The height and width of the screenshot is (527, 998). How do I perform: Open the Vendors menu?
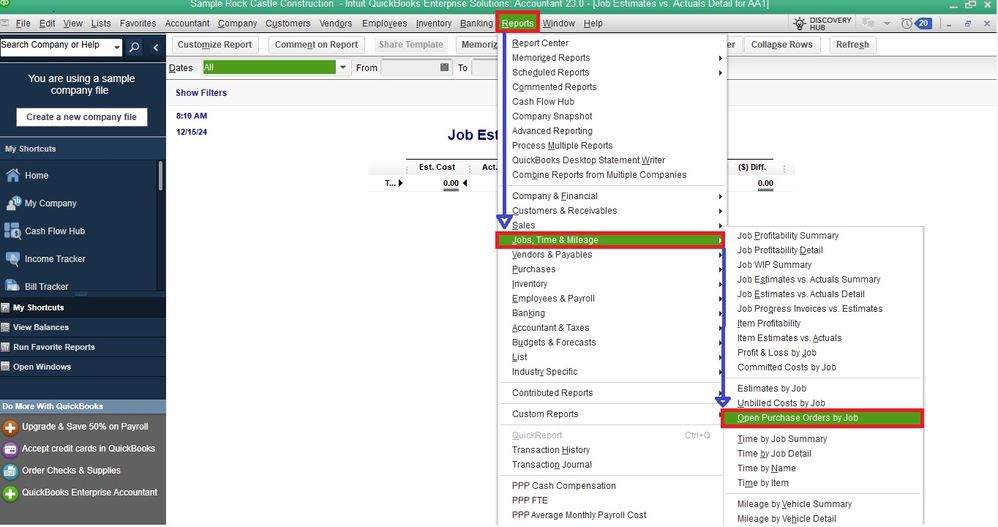(335, 24)
